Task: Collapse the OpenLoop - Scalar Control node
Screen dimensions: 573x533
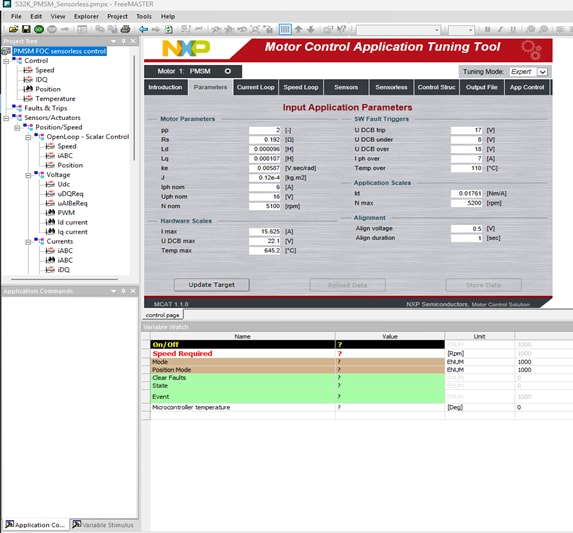Action: tap(28, 137)
